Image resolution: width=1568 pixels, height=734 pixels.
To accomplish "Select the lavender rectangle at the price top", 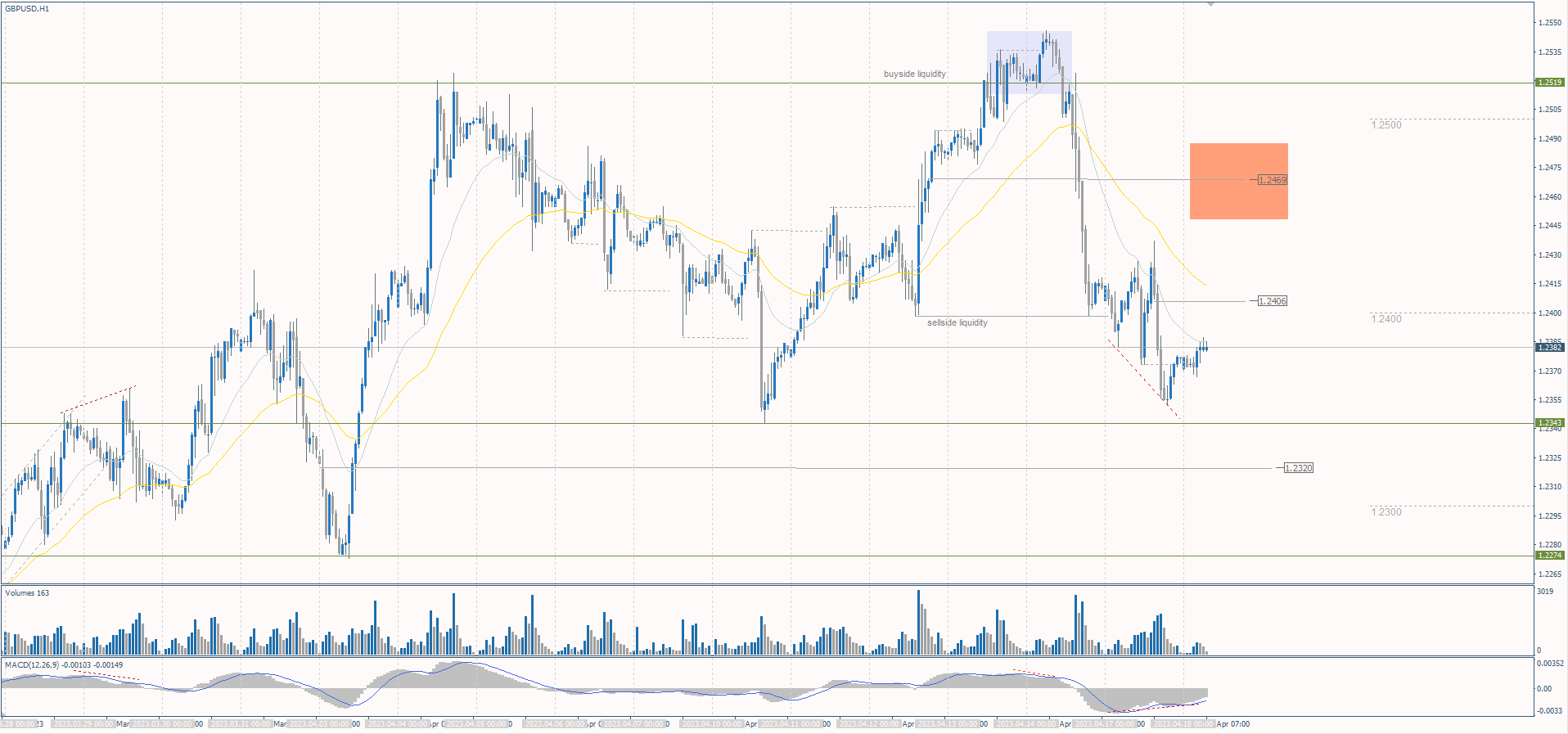I will 1029,62.
